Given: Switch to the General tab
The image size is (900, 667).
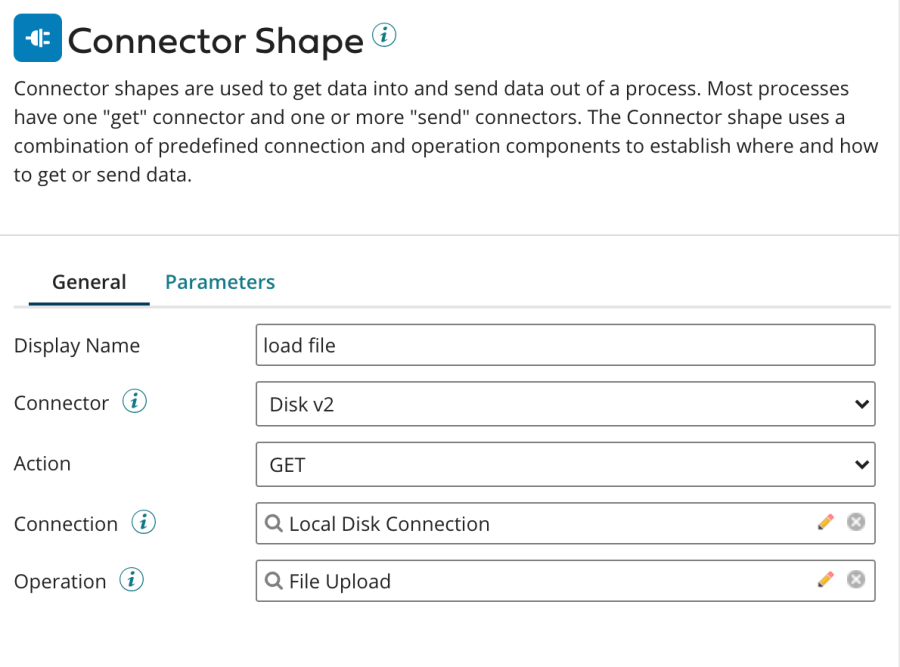Looking at the screenshot, I should (89, 282).
